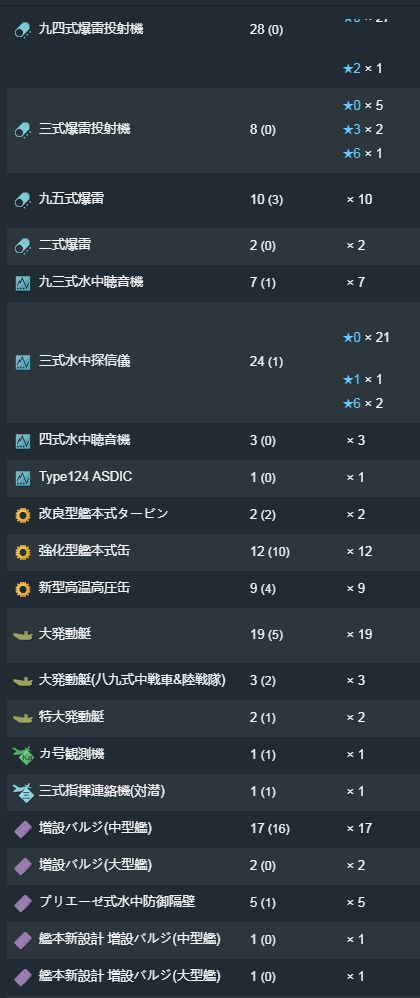
Task: Click the Type124 ASDIC sonar icon
Action: click(x=22, y=477)
